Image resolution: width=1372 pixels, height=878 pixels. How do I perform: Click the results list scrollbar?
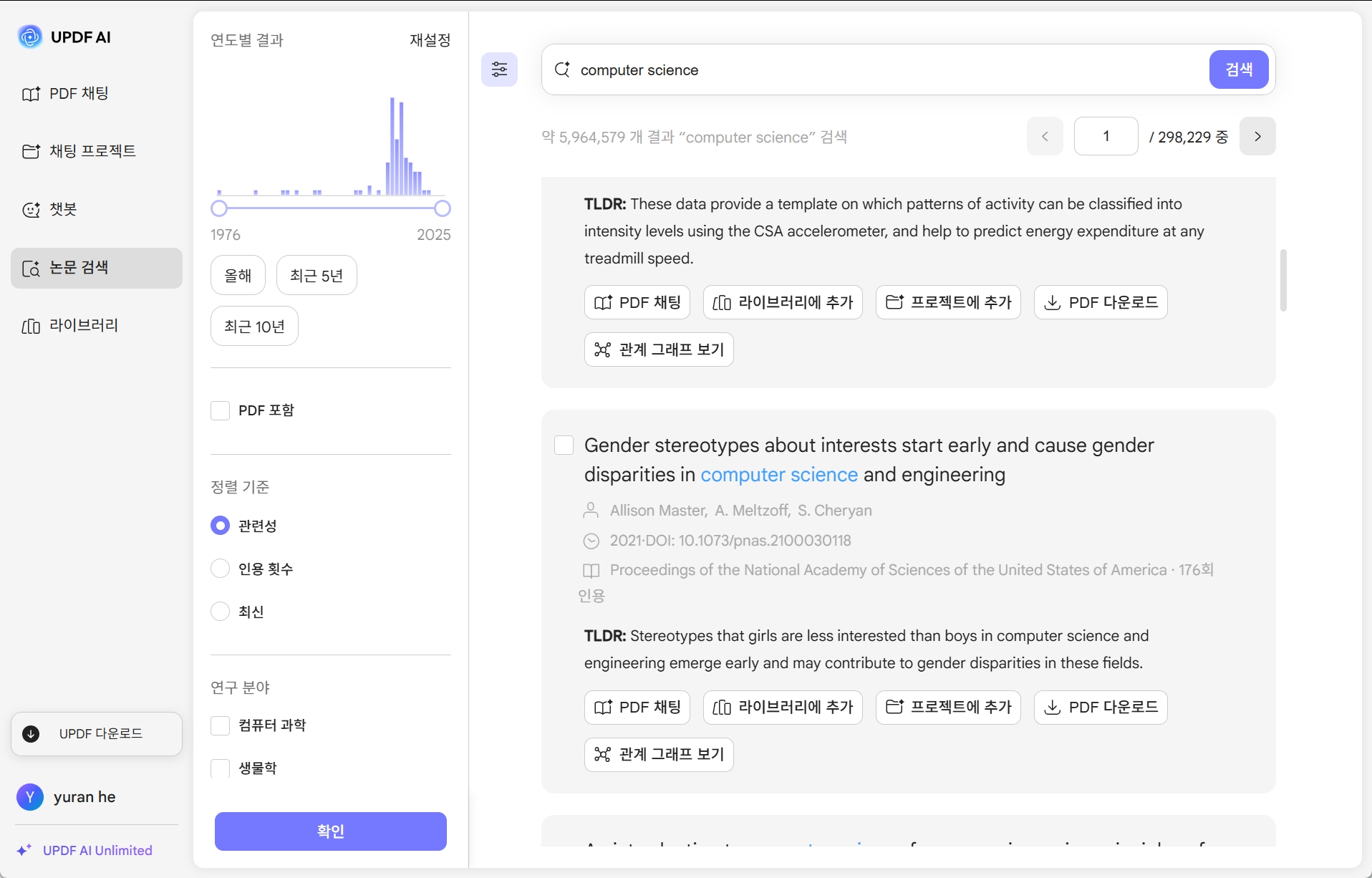pyautogui.click(x=1283, y=280)
